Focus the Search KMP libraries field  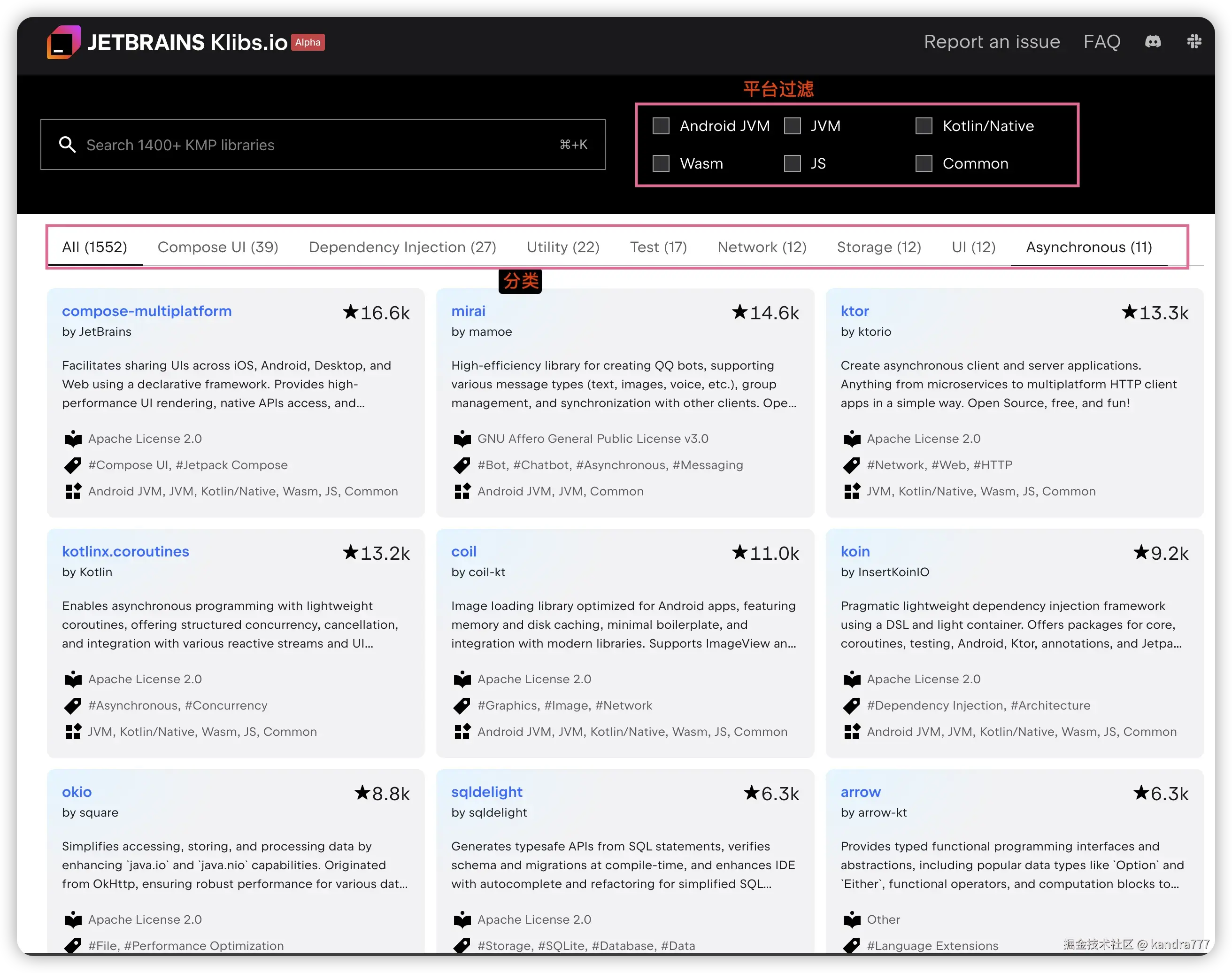click(x=319, y=145)
